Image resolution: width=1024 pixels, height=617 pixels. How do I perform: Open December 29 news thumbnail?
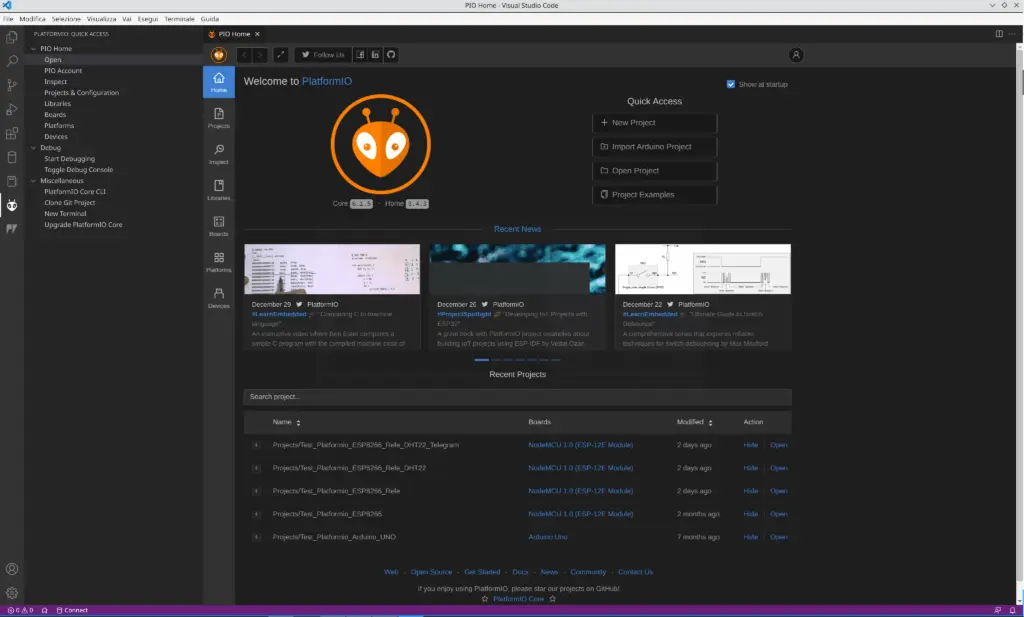pyautogui.click(x=332, y=269)
